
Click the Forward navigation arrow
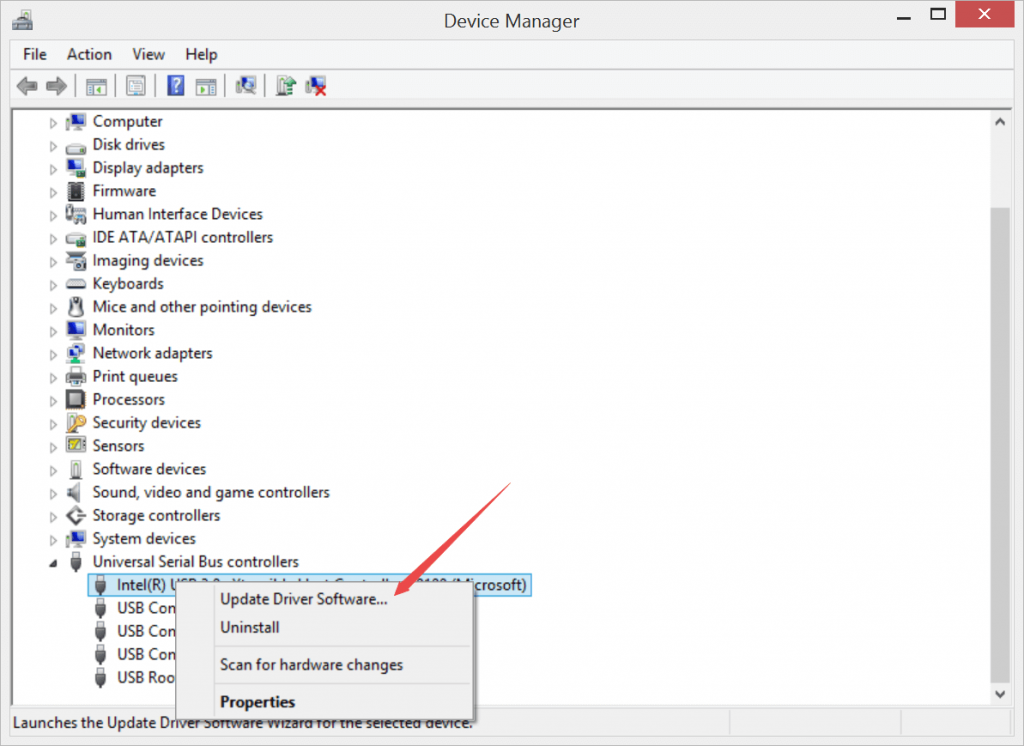click(x=57, y=85)
